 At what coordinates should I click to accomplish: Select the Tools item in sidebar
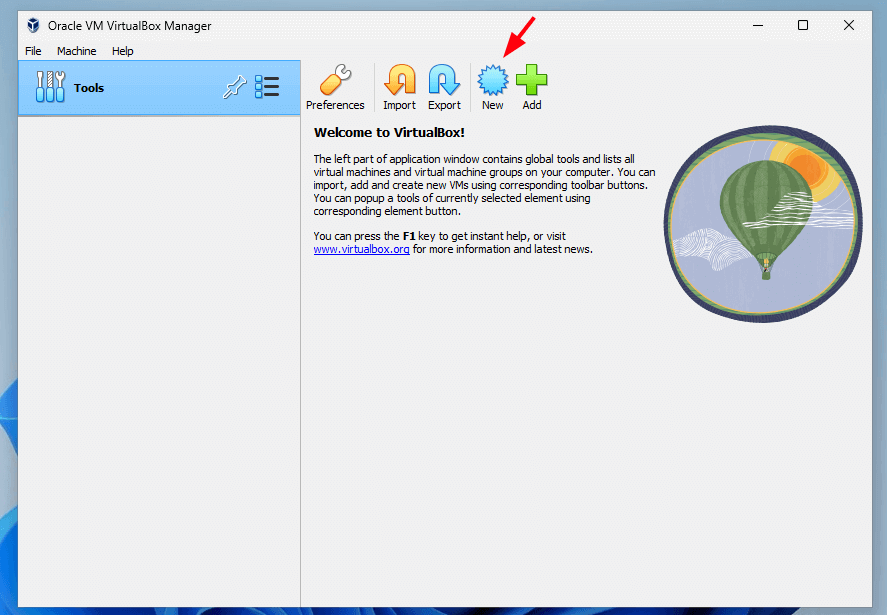pyautogui.click(x=159, y=88)
